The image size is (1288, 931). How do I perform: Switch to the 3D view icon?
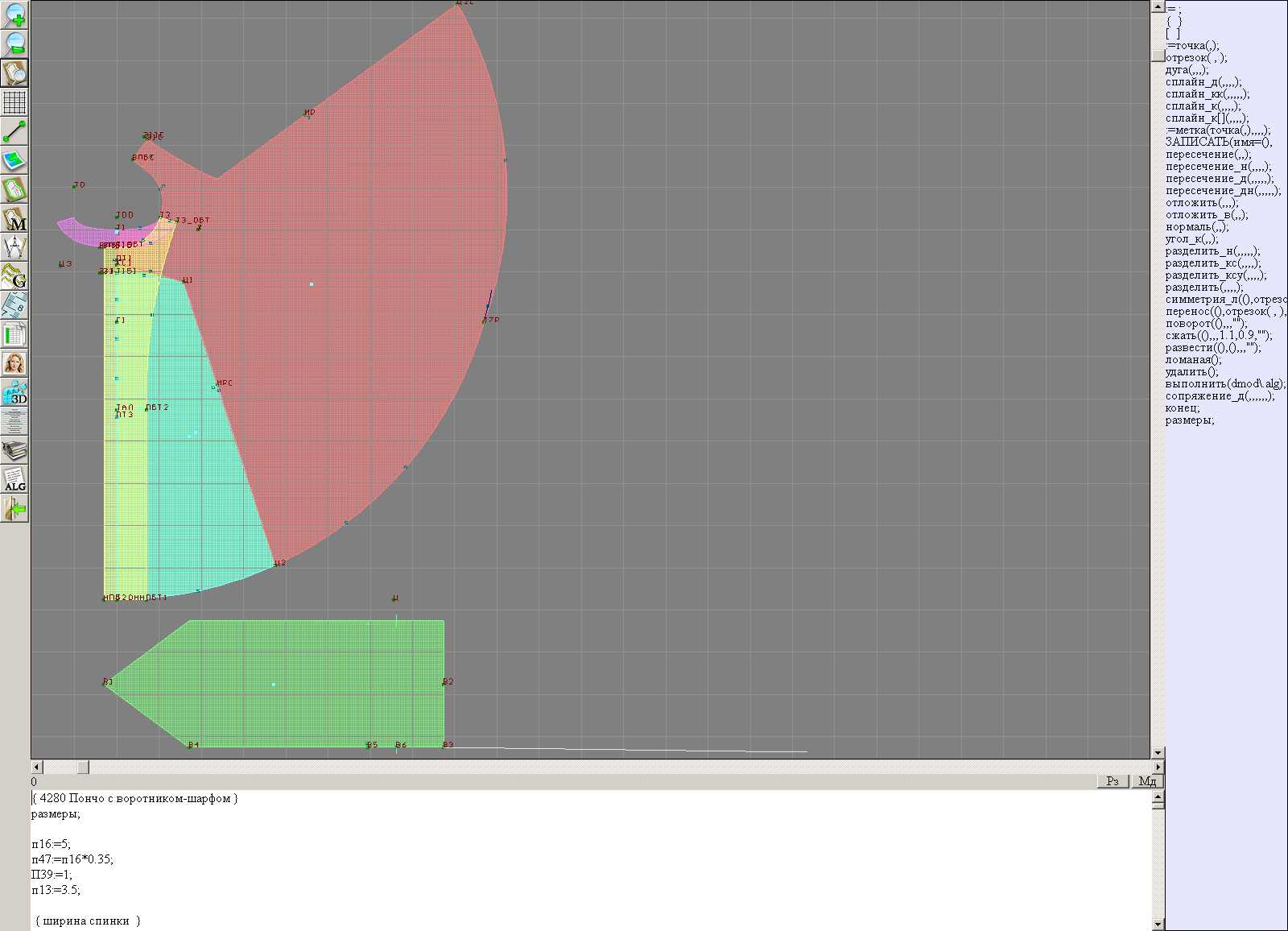coord(14,392)
